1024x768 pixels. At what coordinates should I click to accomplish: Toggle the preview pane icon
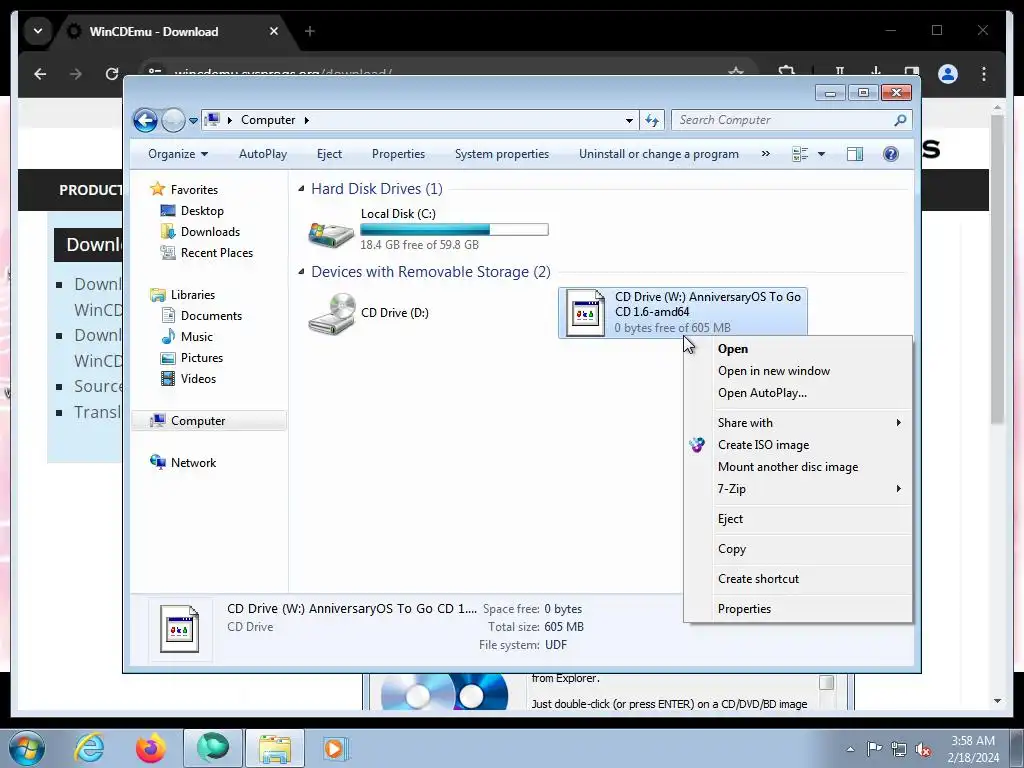[x=855, y=154]
